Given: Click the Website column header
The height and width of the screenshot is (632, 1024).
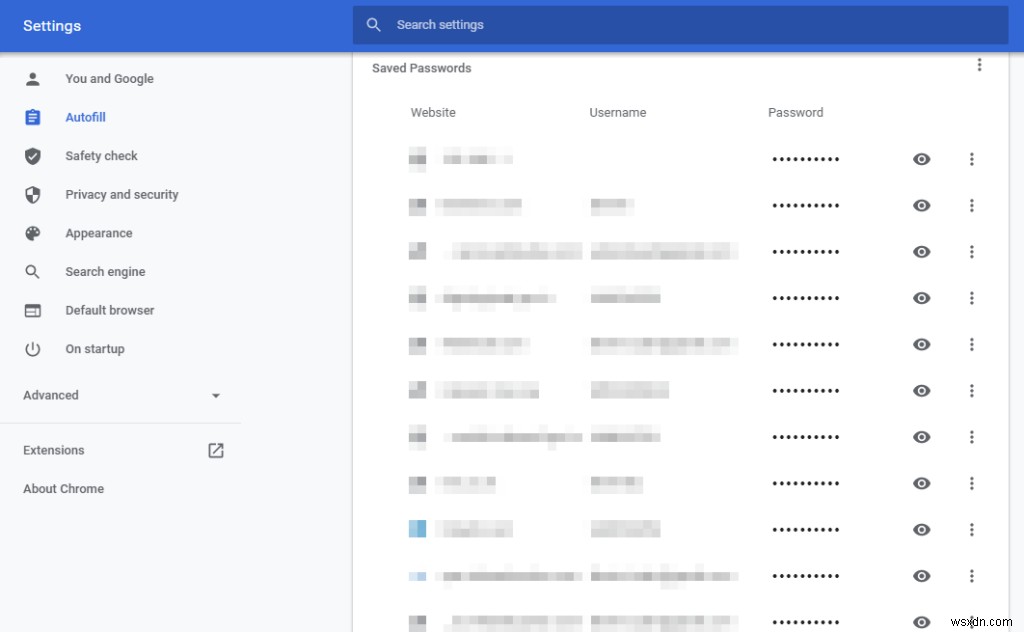Looking at the screenshot, I should (433, 113).
